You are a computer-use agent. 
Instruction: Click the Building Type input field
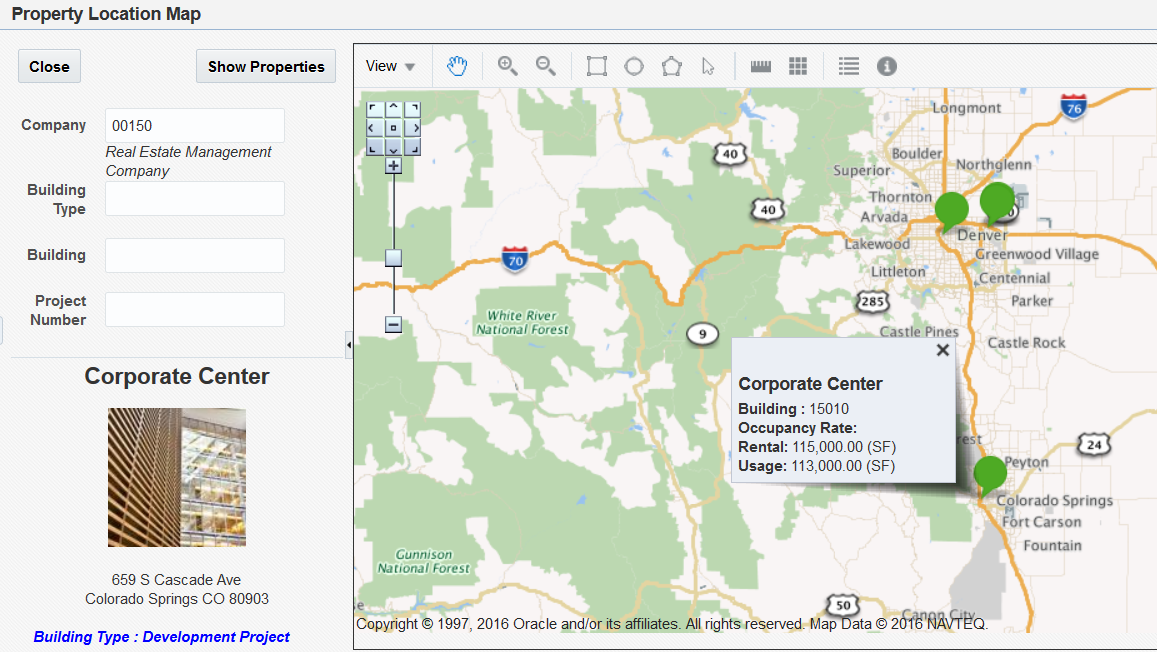coord(195,199)
